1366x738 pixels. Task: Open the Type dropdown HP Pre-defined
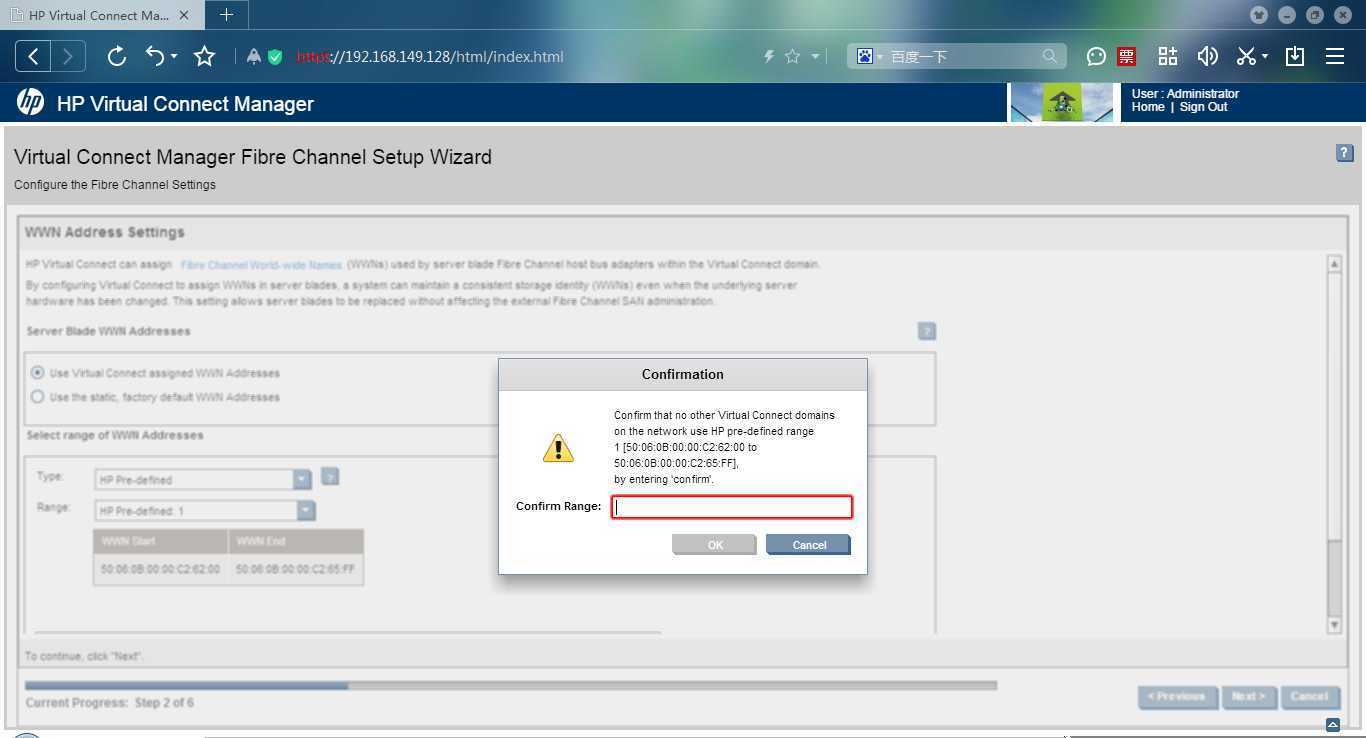tap(204, 480)
